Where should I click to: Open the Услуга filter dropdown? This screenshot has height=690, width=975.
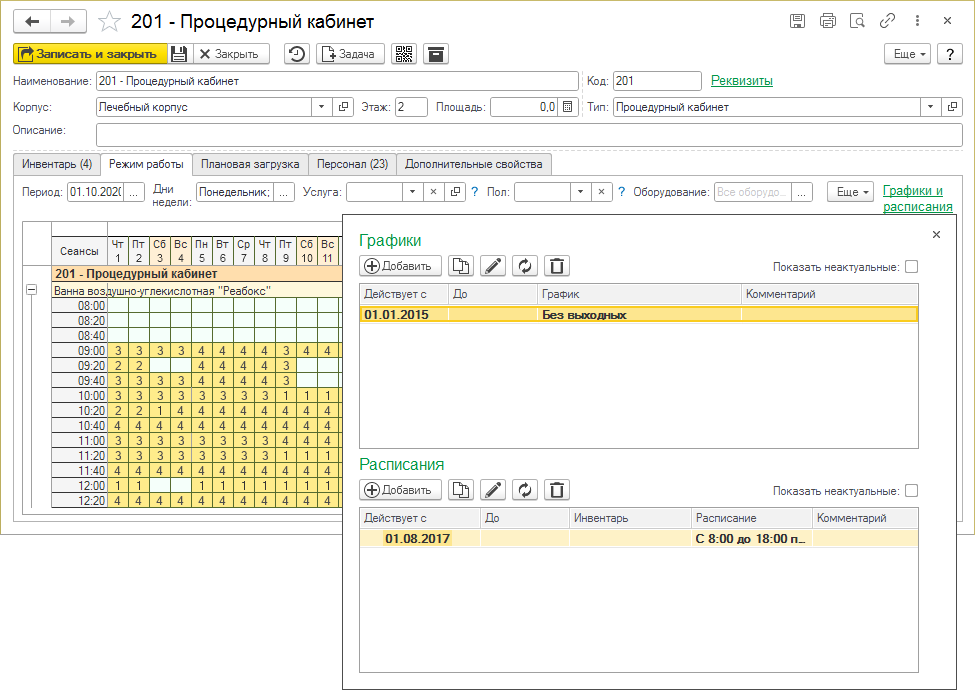[413, 192]
